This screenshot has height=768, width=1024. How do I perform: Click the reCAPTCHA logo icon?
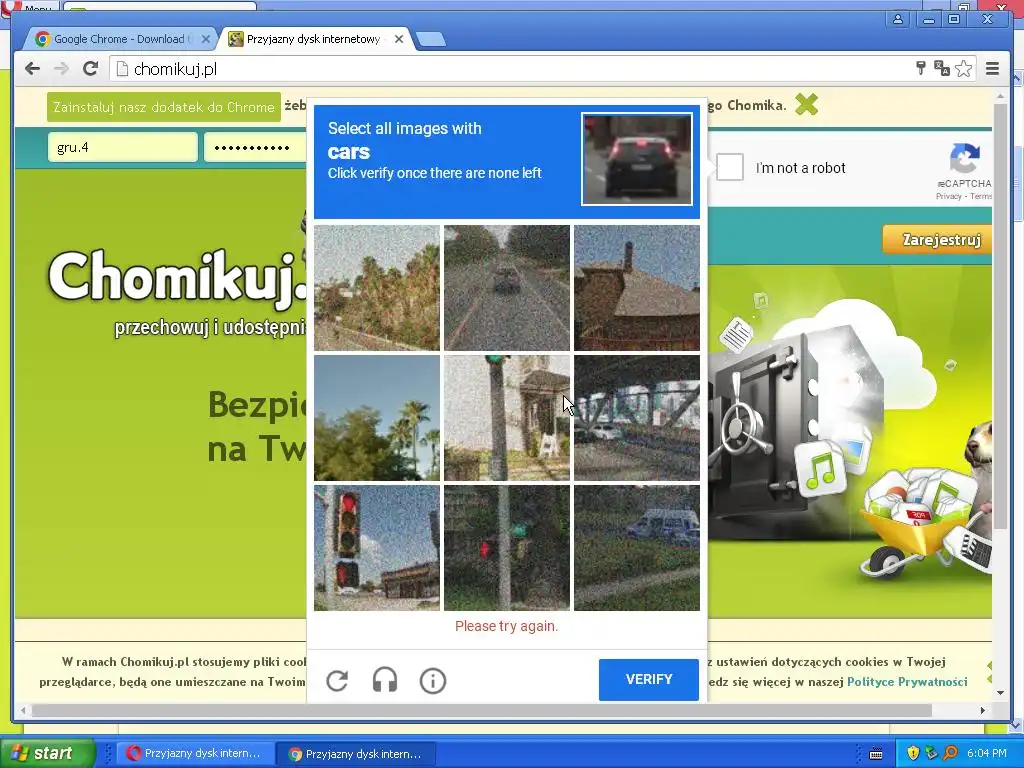pos(965,159)
